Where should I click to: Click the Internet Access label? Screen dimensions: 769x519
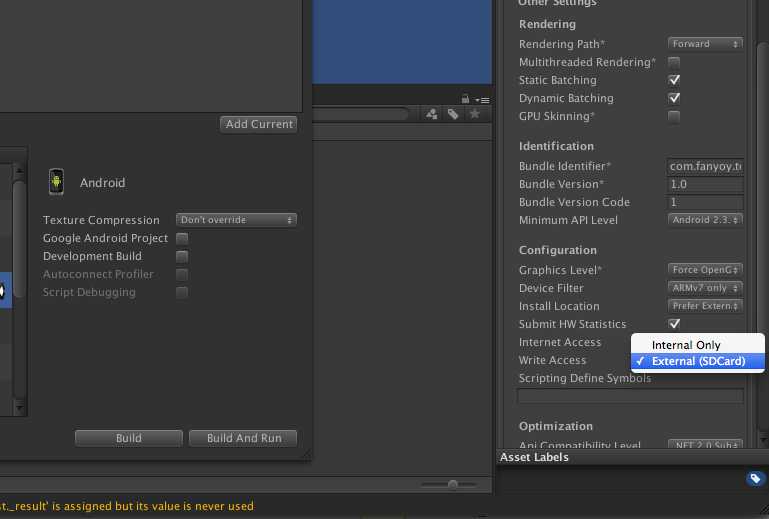tap(560, 342)
